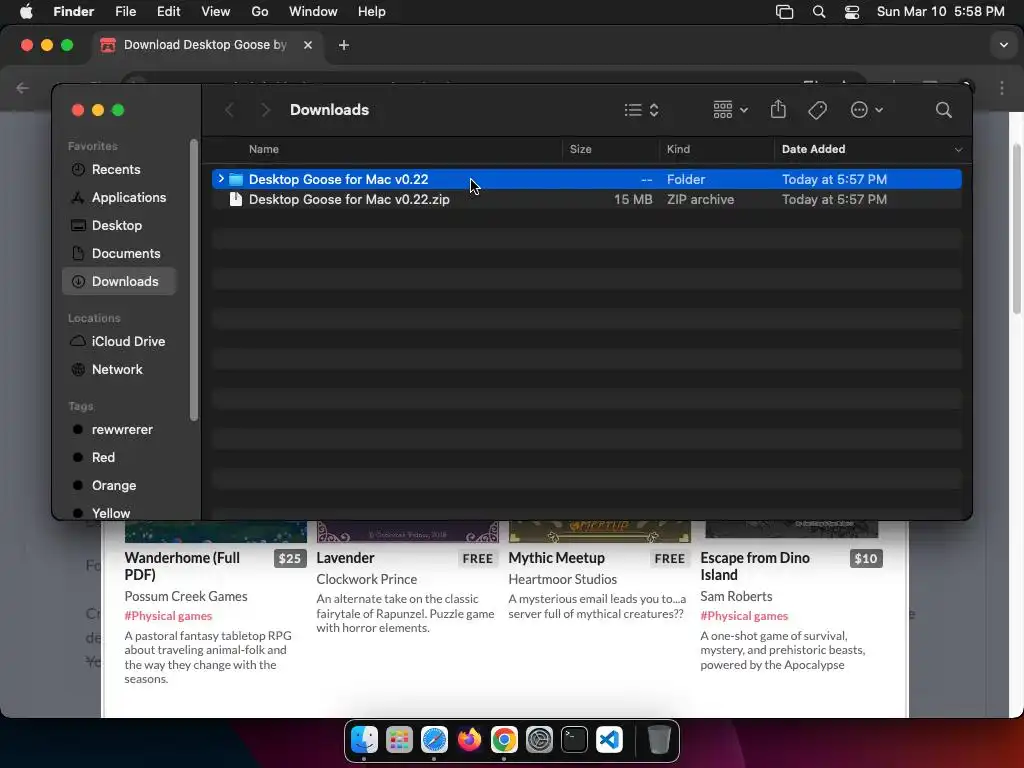
Task: Click the Tags icon in Finder toolbar
Action: point(817,110)
